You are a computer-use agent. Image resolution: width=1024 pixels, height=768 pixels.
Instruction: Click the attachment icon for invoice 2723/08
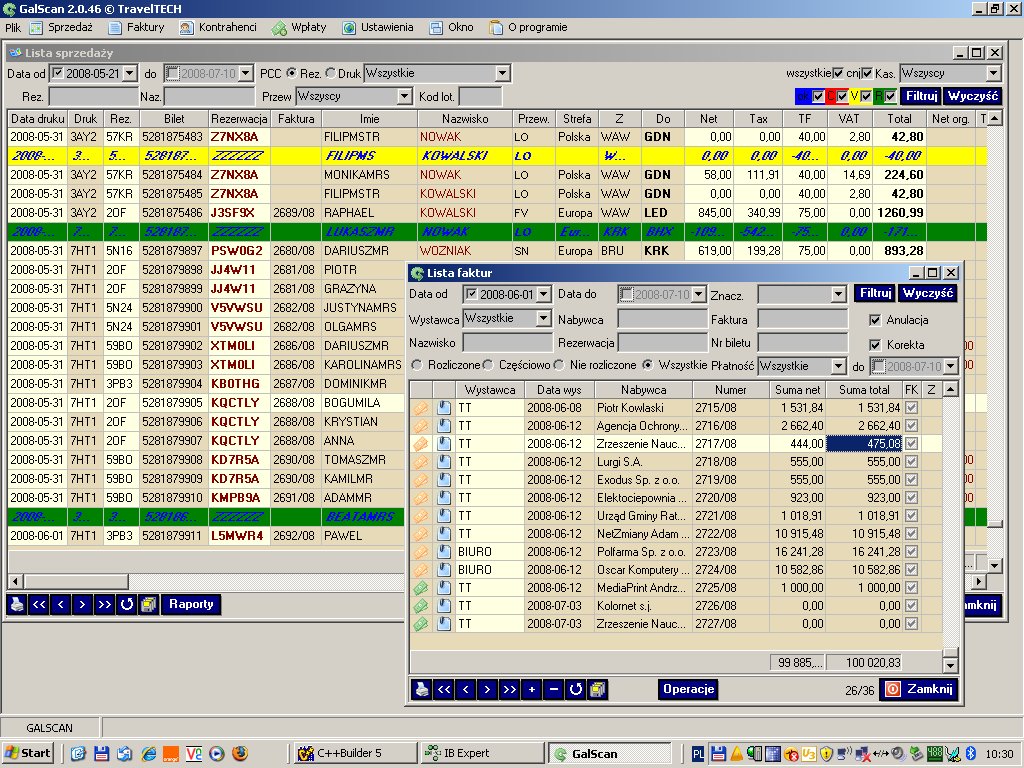coord(444,552)
